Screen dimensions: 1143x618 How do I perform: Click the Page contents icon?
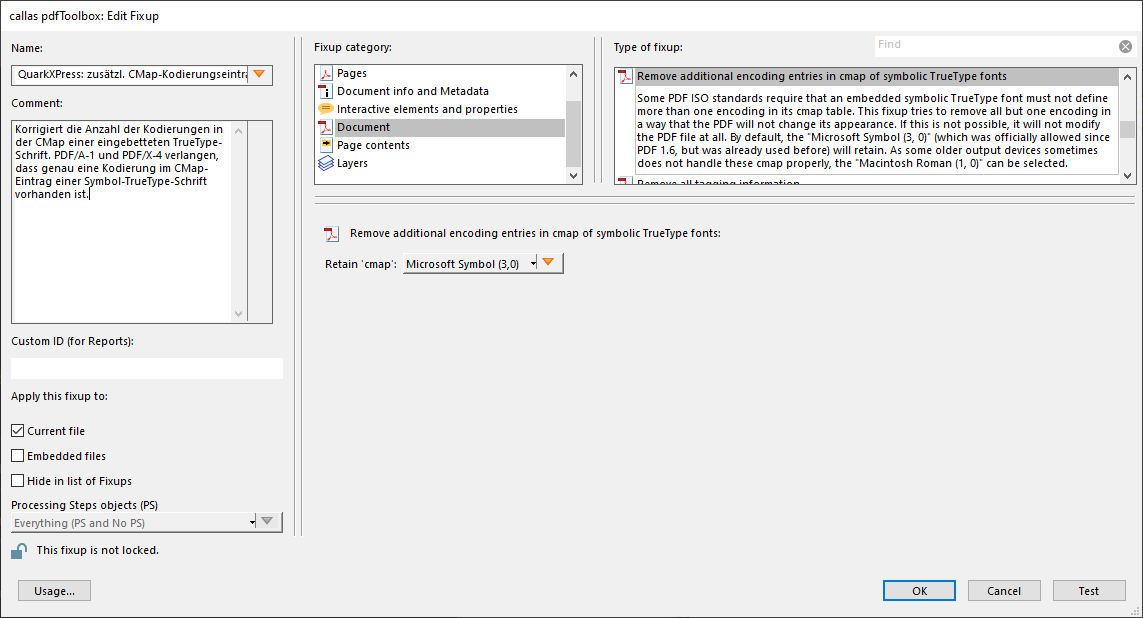326,144
